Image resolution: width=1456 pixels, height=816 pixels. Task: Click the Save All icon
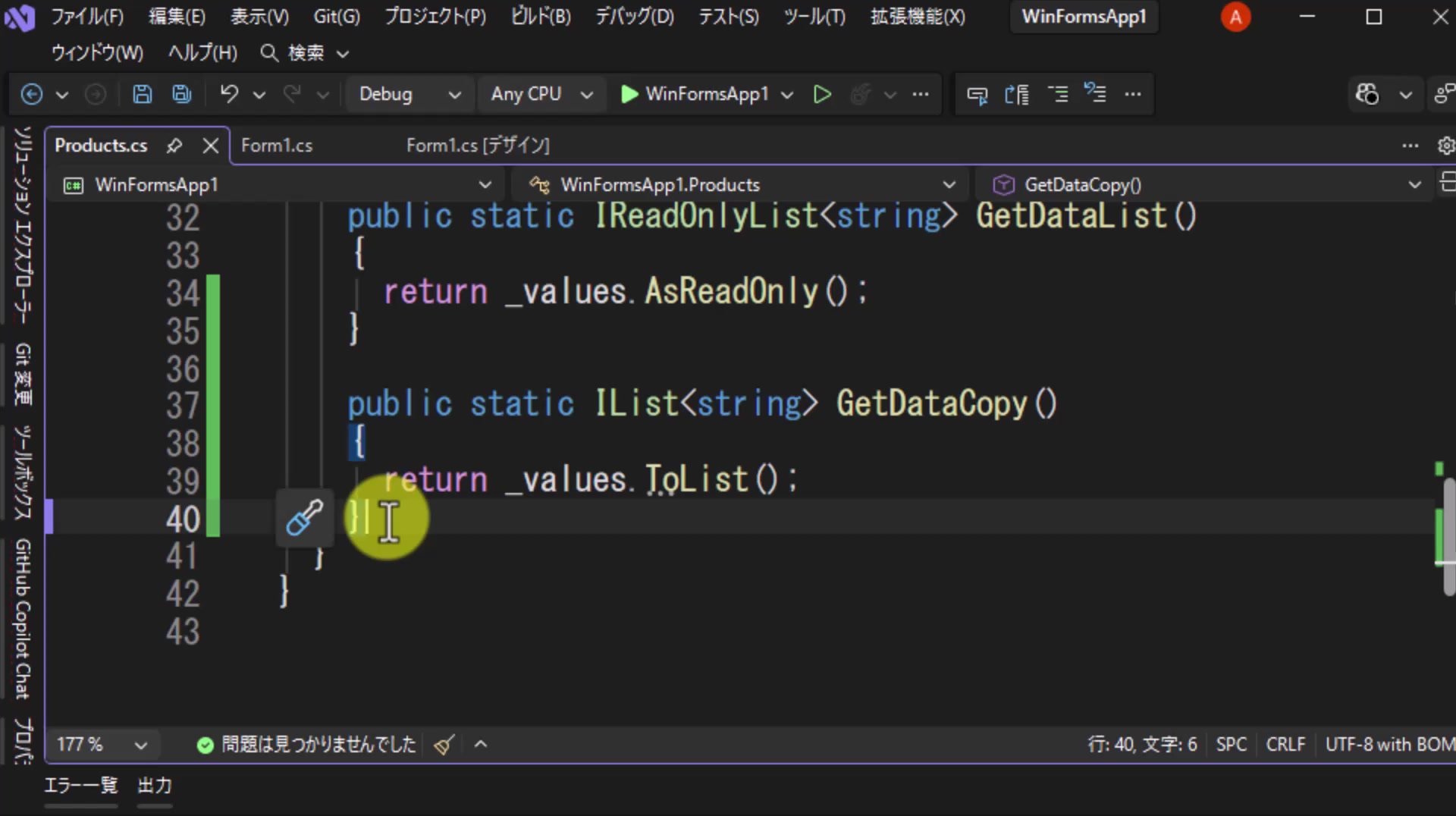182,94
